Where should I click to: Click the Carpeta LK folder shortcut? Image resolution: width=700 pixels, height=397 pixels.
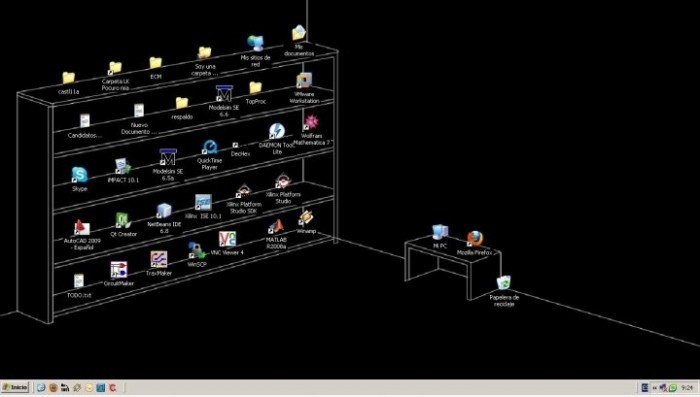pyautogui.click(x=115, y=68)
